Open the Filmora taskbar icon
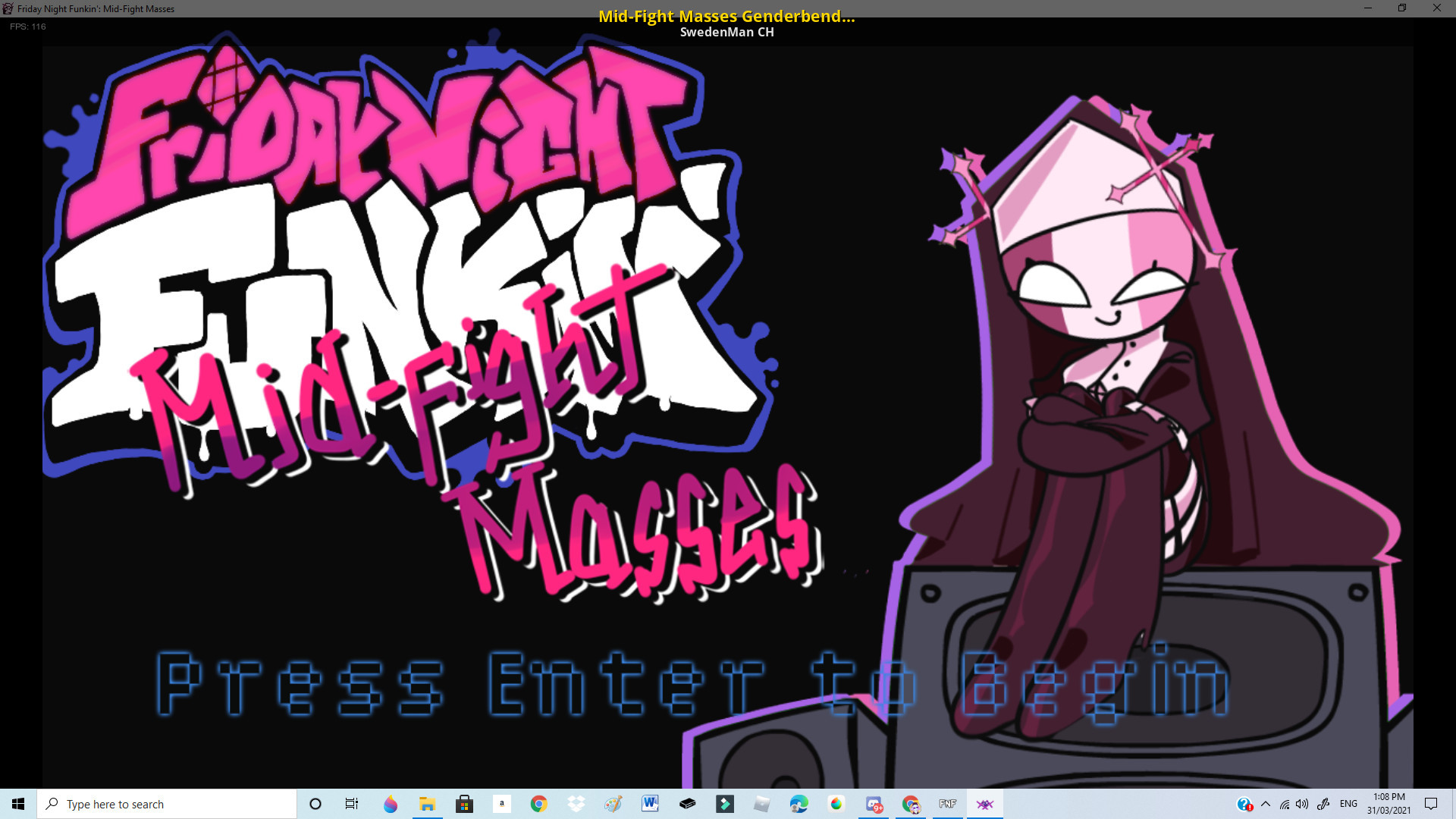 725,804
